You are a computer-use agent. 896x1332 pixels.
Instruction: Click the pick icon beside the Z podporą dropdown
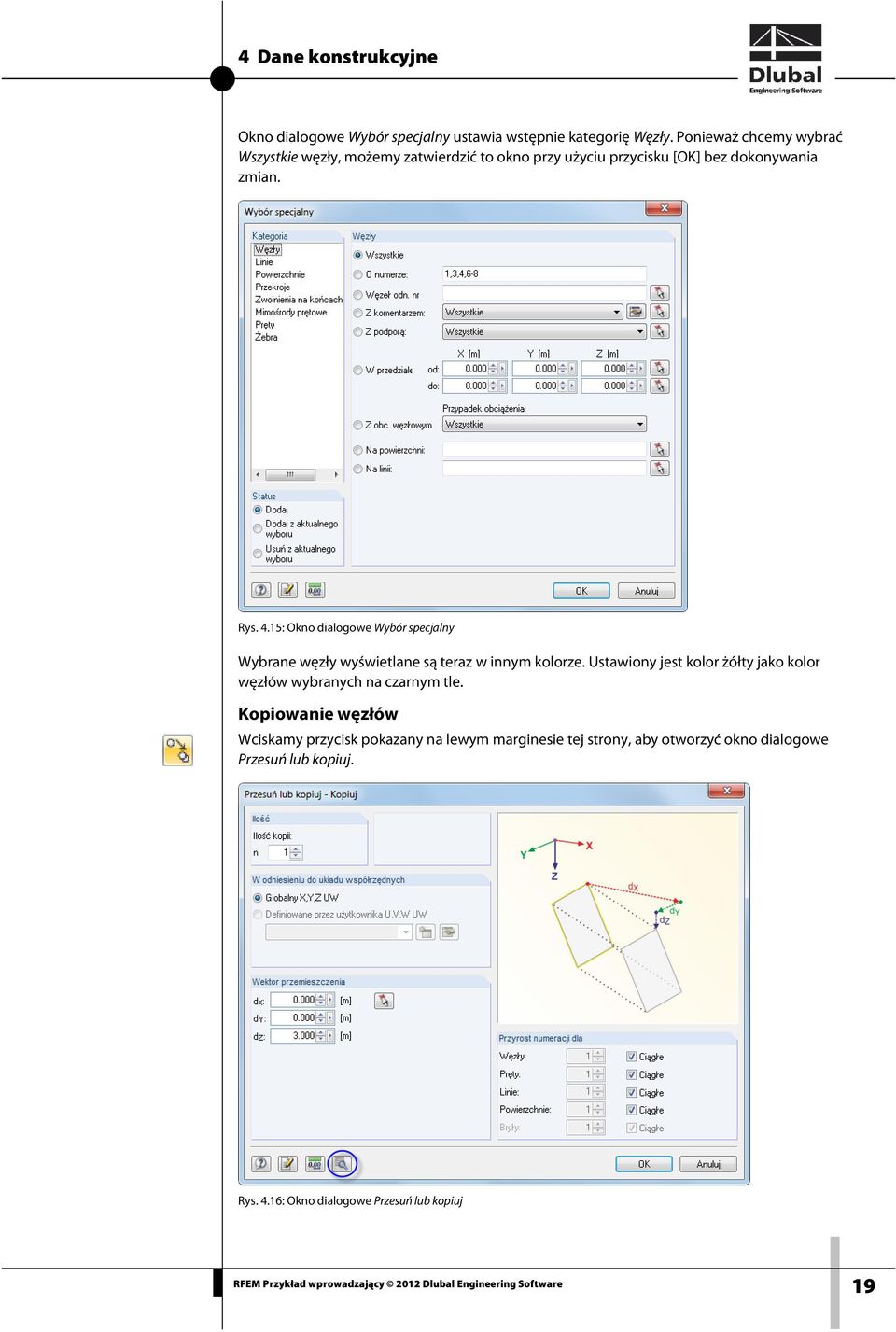(x=660, y=331)
